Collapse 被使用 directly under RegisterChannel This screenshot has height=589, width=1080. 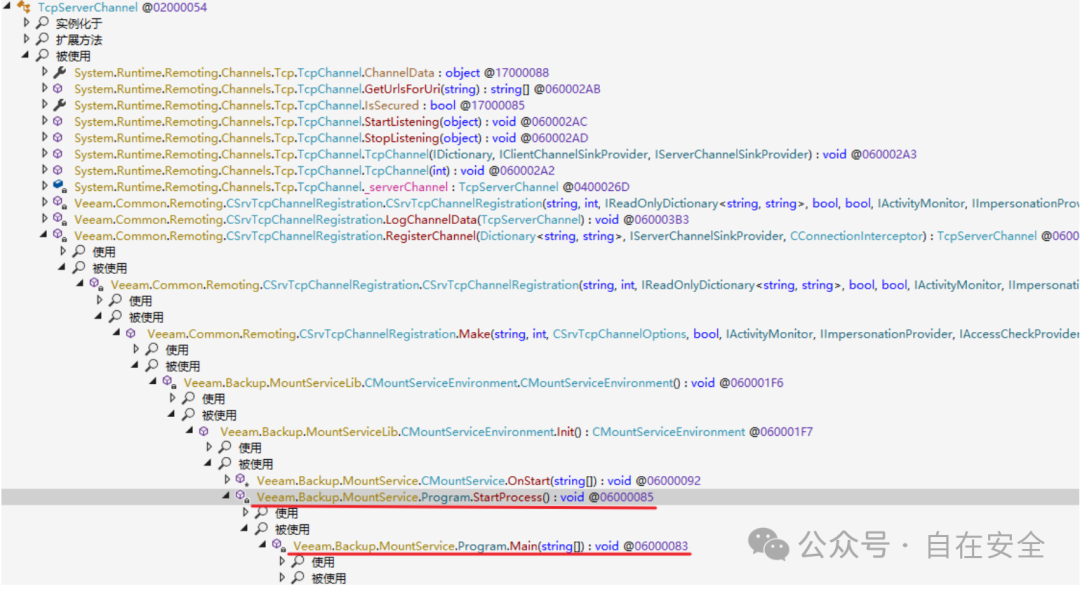[63, 267]
